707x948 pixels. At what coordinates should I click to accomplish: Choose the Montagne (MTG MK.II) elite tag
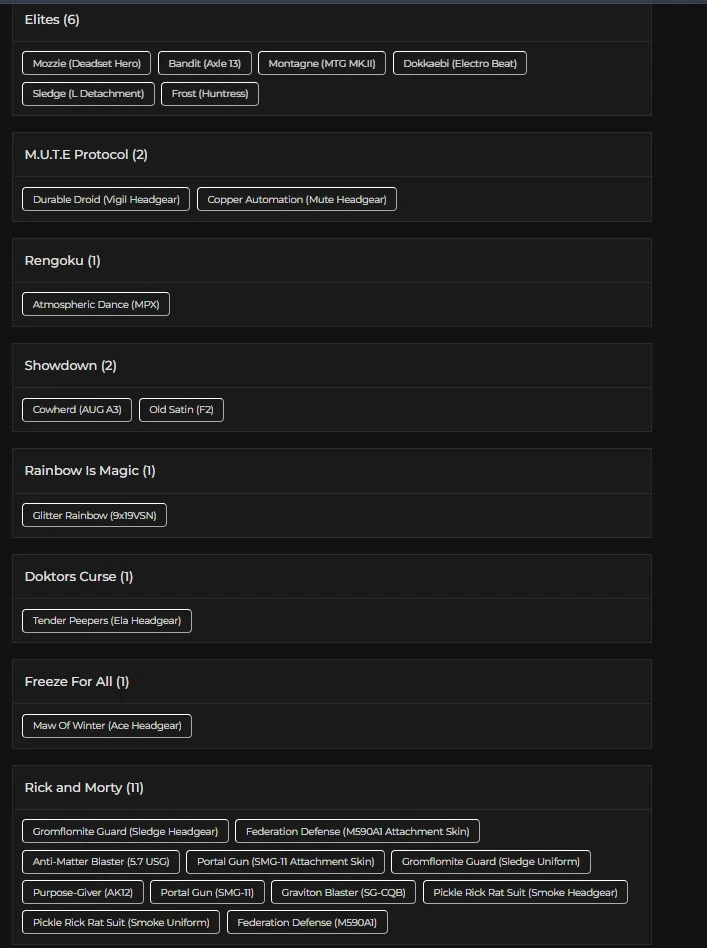click(322, 63)
